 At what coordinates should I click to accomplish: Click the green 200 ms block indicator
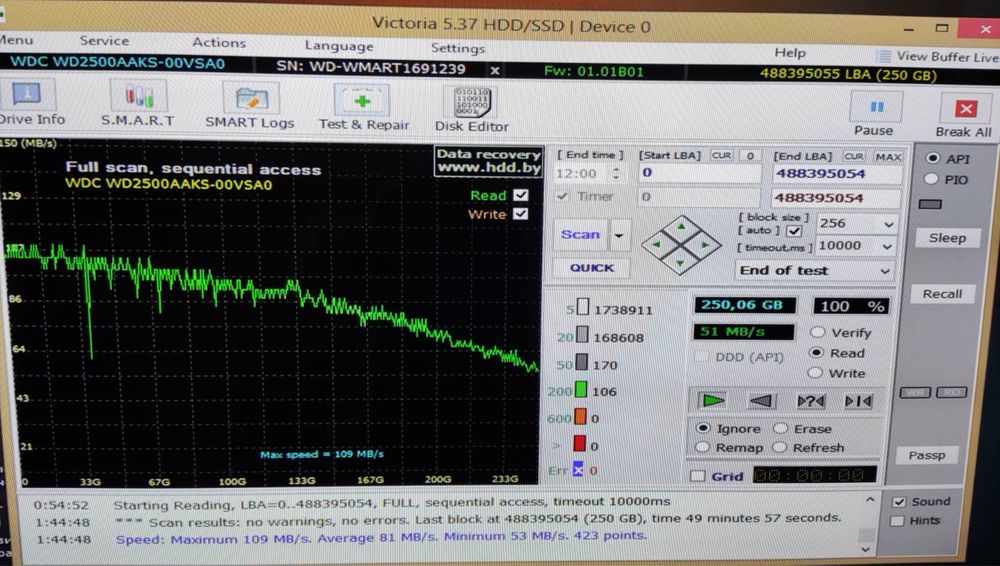(x=580, y=390)
